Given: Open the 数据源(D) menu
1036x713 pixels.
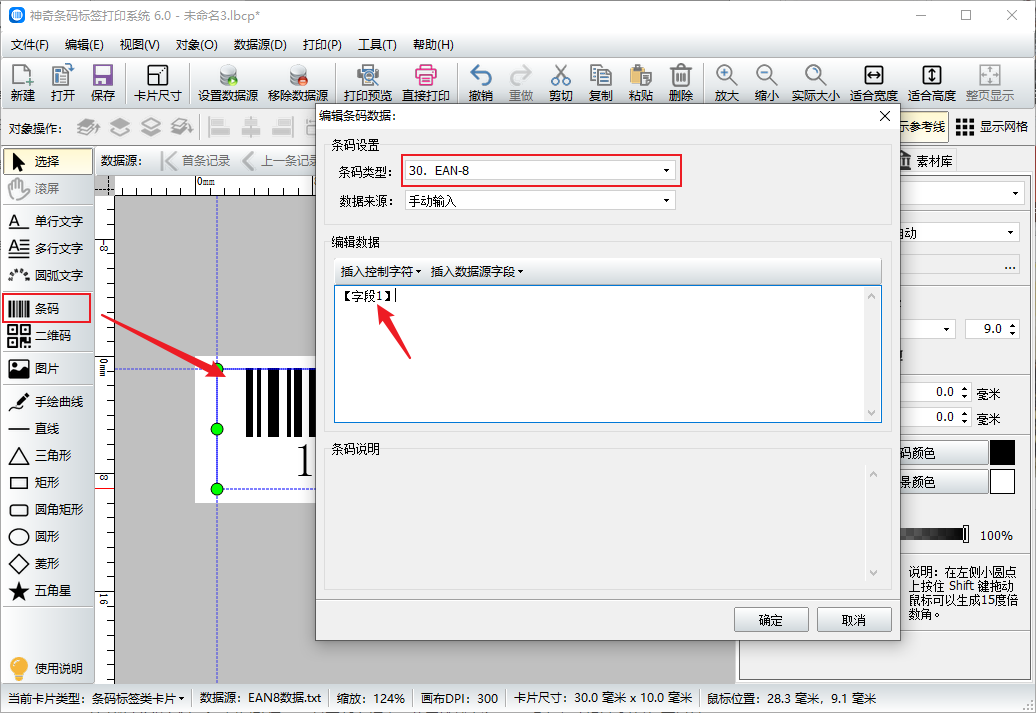Looking at the screenshot, I should click(x=260, y=45).
